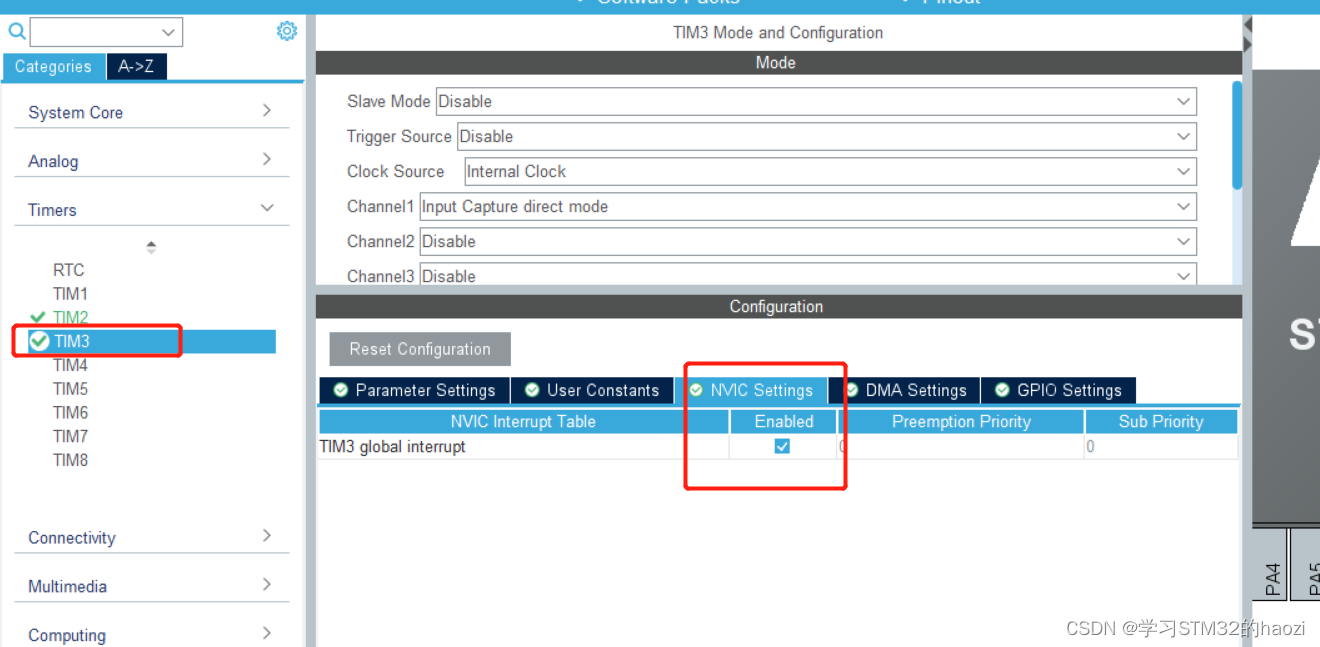
Task: Click the TIM3 global interrupt row label
Action: [392, 446]
